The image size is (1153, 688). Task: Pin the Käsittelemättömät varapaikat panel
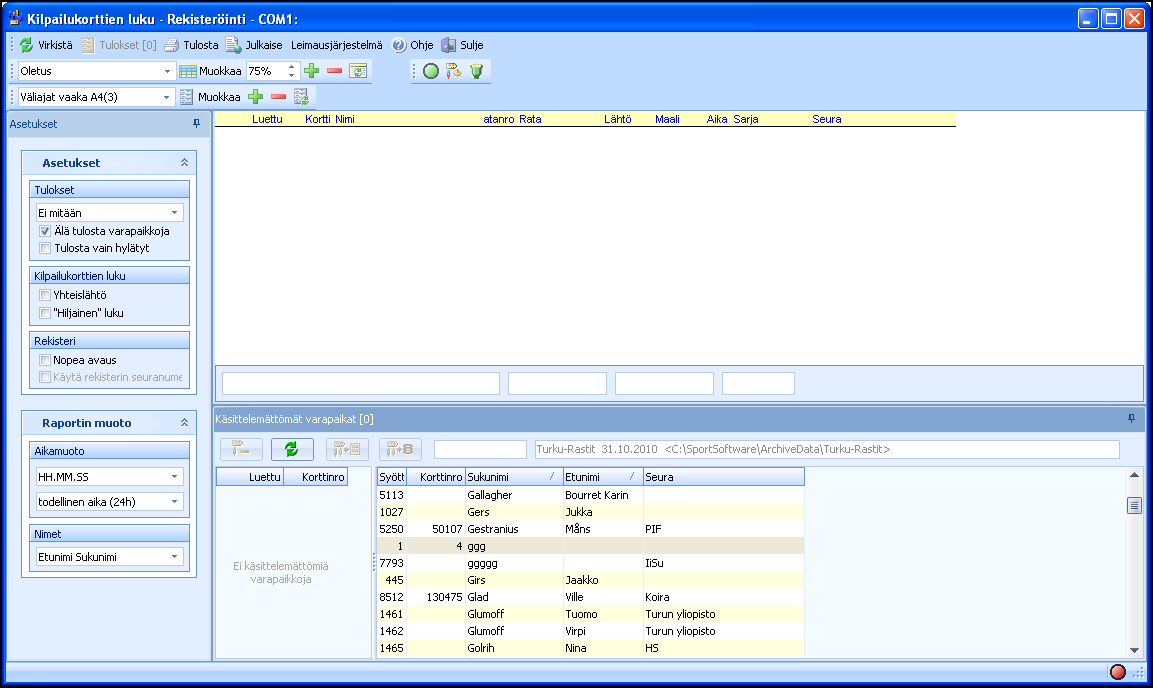[x=1132, y=418]
